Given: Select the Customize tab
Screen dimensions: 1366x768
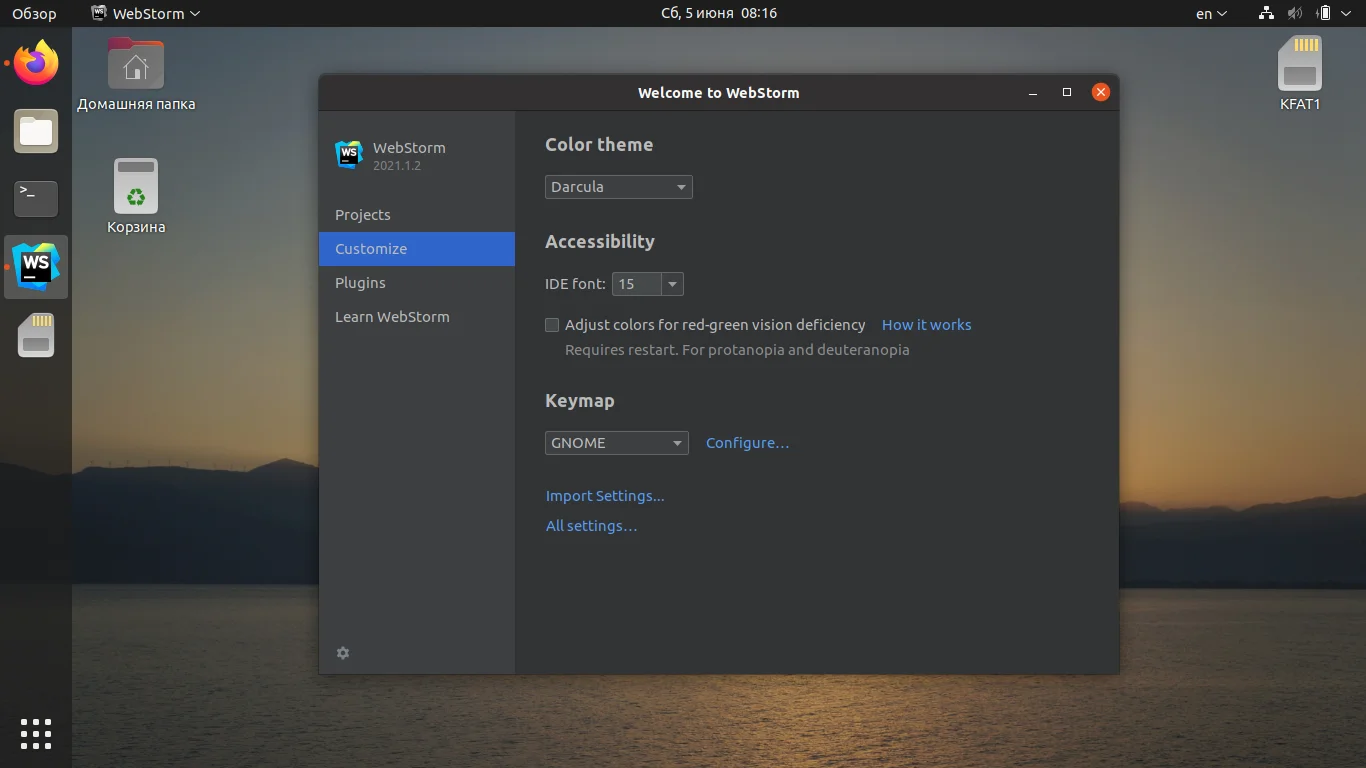Looking at the screenshot, I should pyautogui.click(x=417, y=249).
